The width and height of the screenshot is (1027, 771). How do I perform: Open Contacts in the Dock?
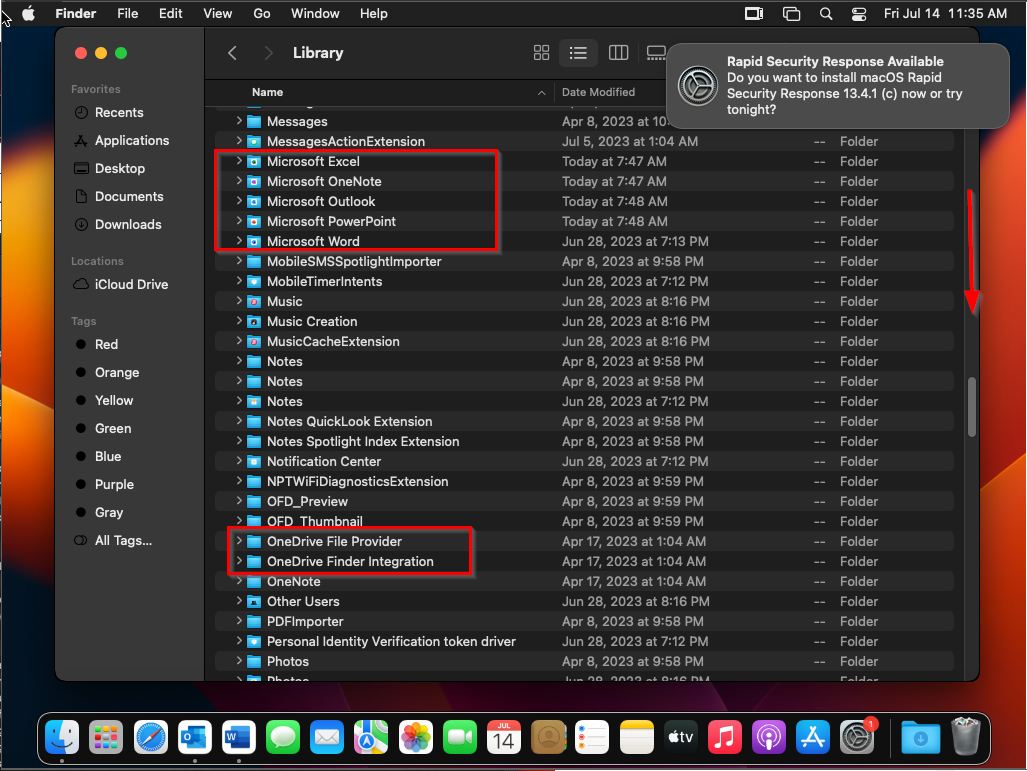[548, 737]
